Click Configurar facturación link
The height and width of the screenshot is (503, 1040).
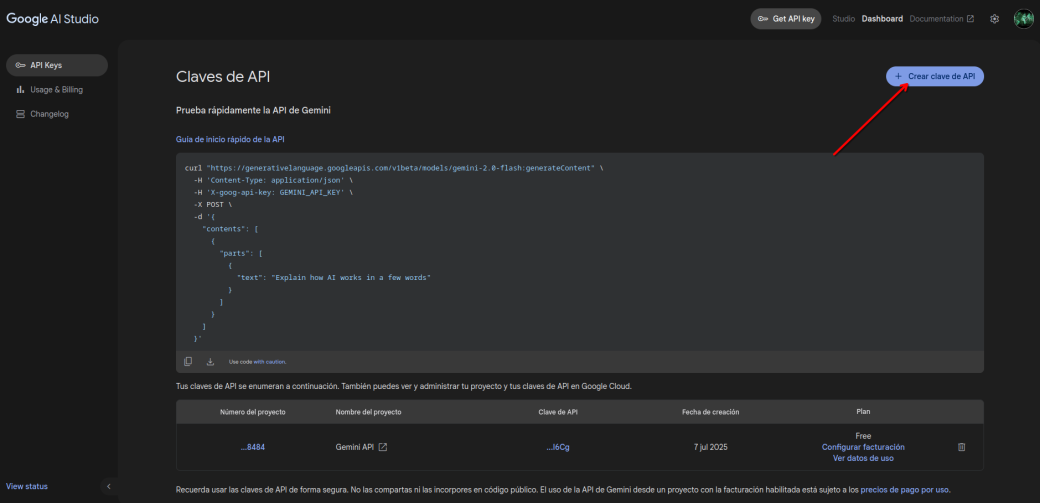(x=863, y=447)
